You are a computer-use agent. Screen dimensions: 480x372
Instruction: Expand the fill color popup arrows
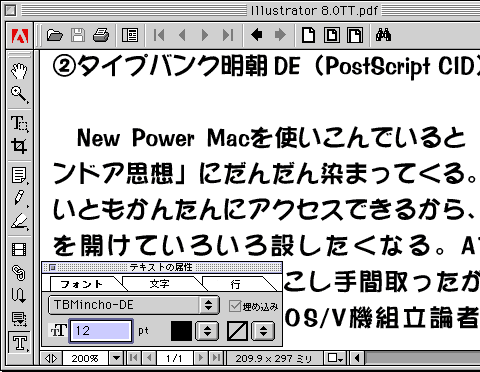tap(207, 331)
